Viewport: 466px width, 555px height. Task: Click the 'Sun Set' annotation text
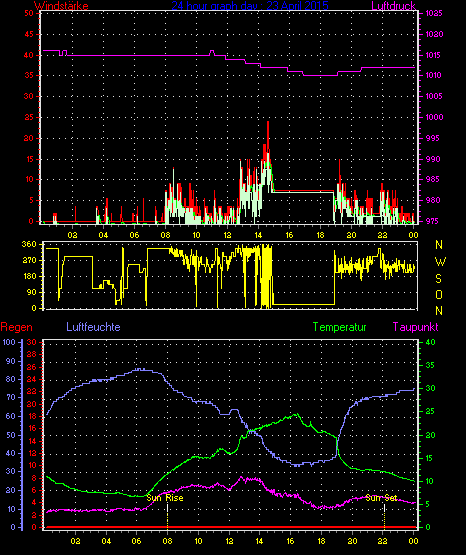coord(381,498)
